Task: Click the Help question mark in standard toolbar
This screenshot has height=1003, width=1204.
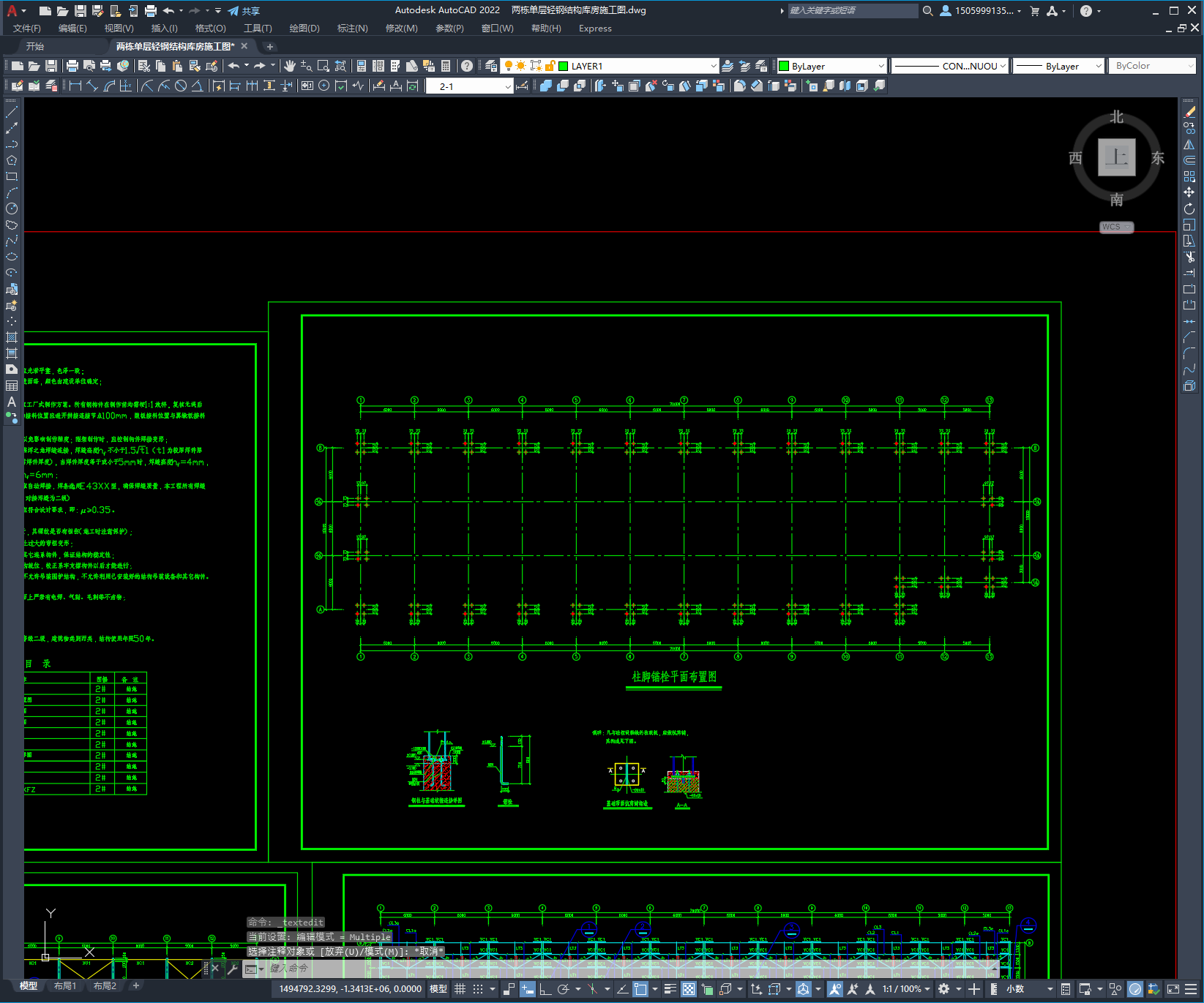Action: point(467,66)
